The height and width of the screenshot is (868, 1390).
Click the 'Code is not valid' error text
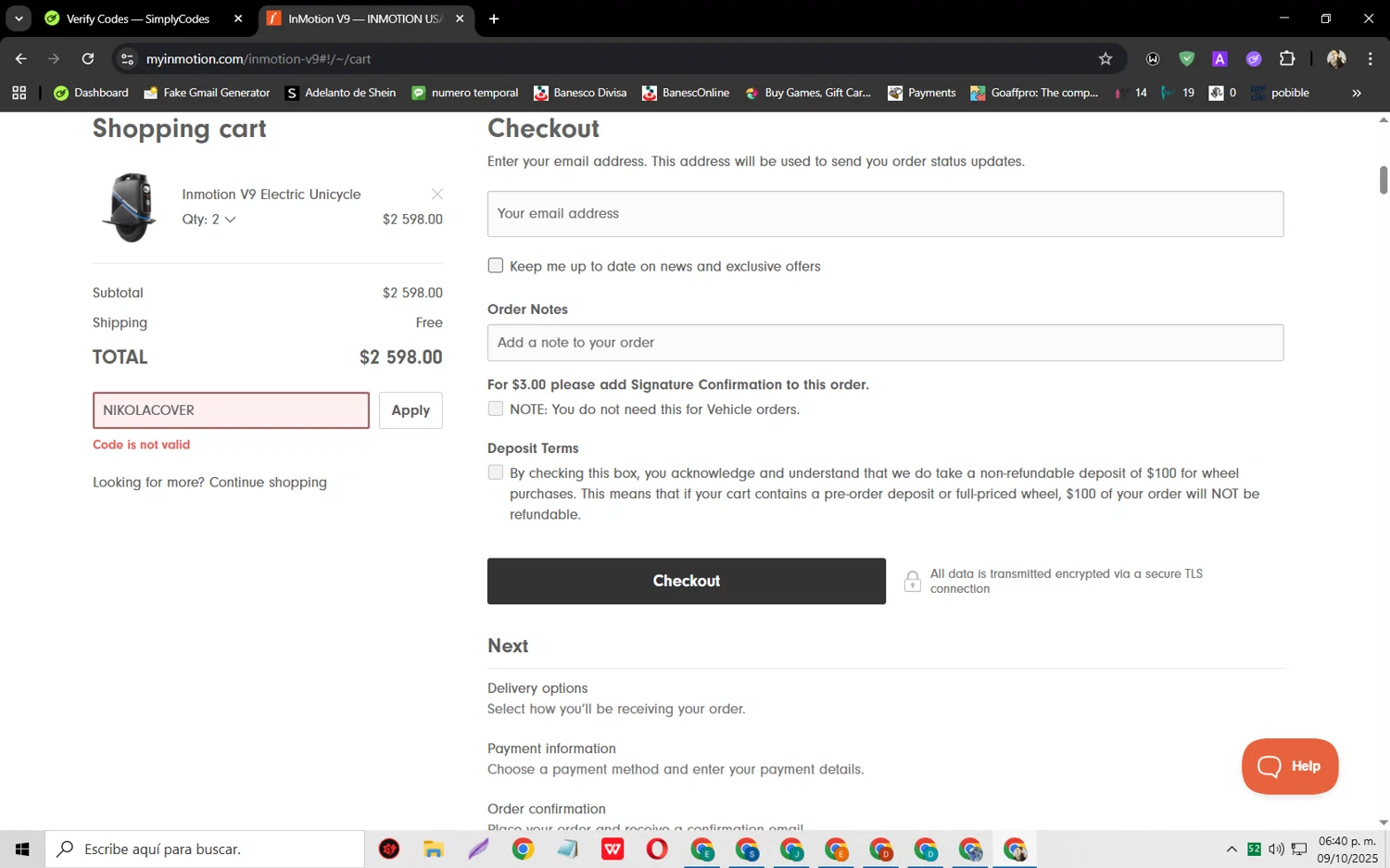(141, 445)
